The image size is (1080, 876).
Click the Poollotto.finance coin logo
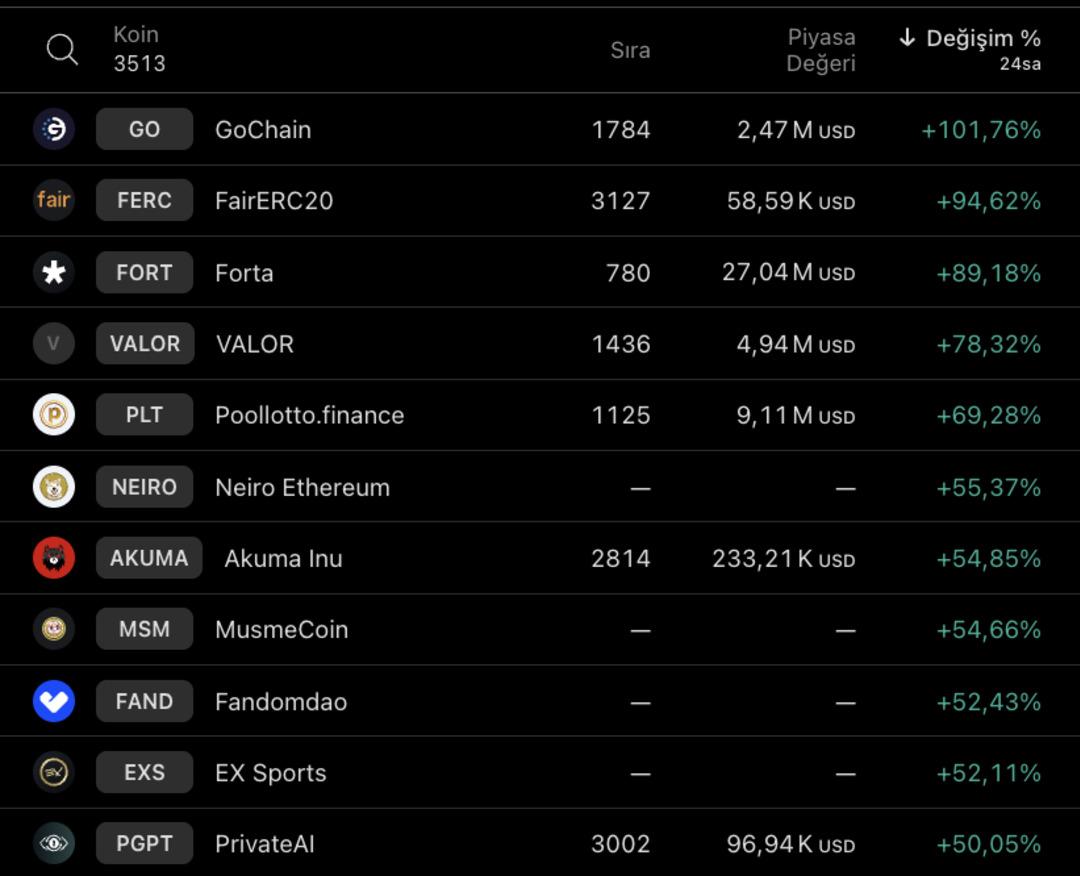(x=54, y=415)
